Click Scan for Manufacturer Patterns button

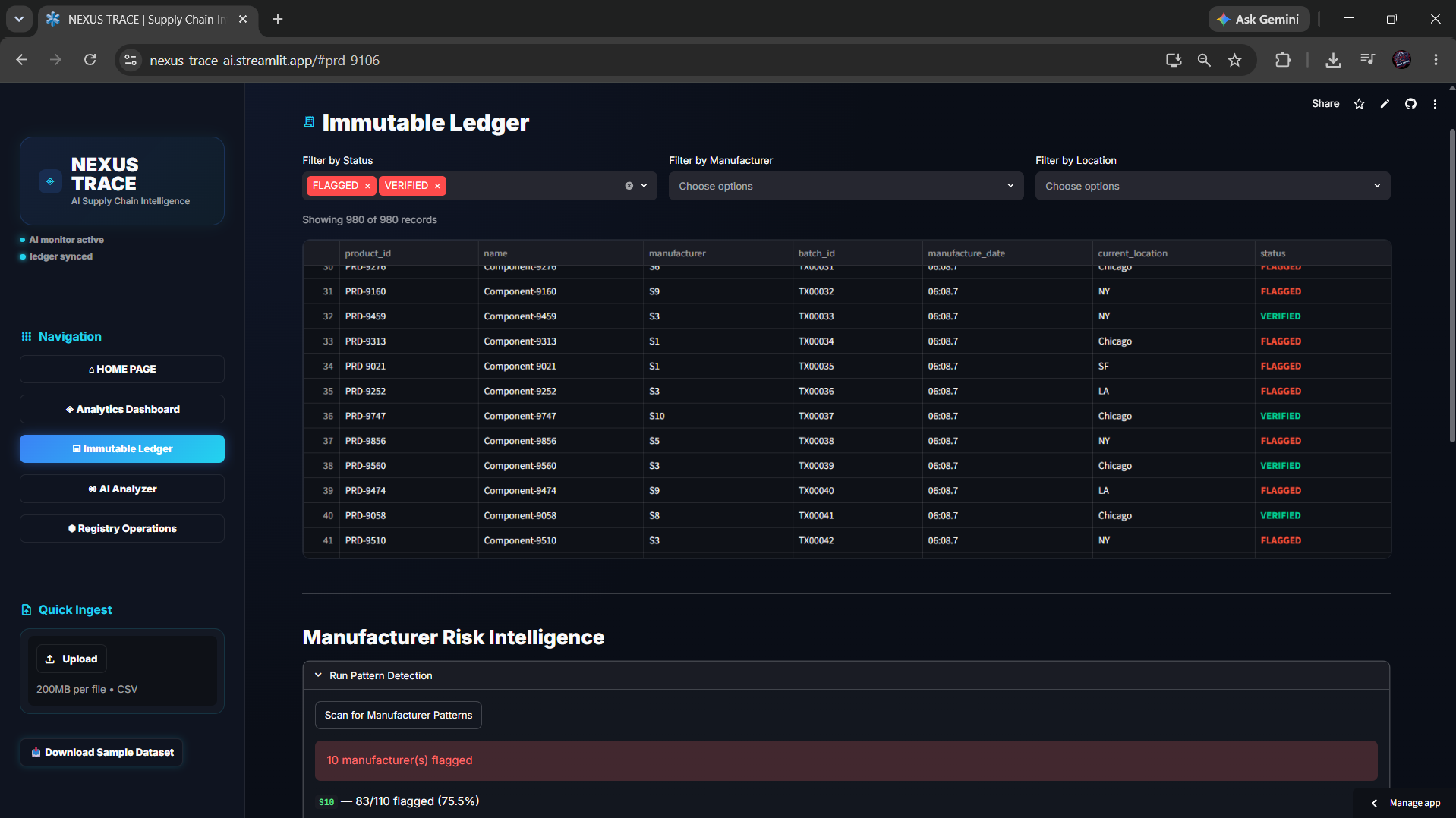399,715
